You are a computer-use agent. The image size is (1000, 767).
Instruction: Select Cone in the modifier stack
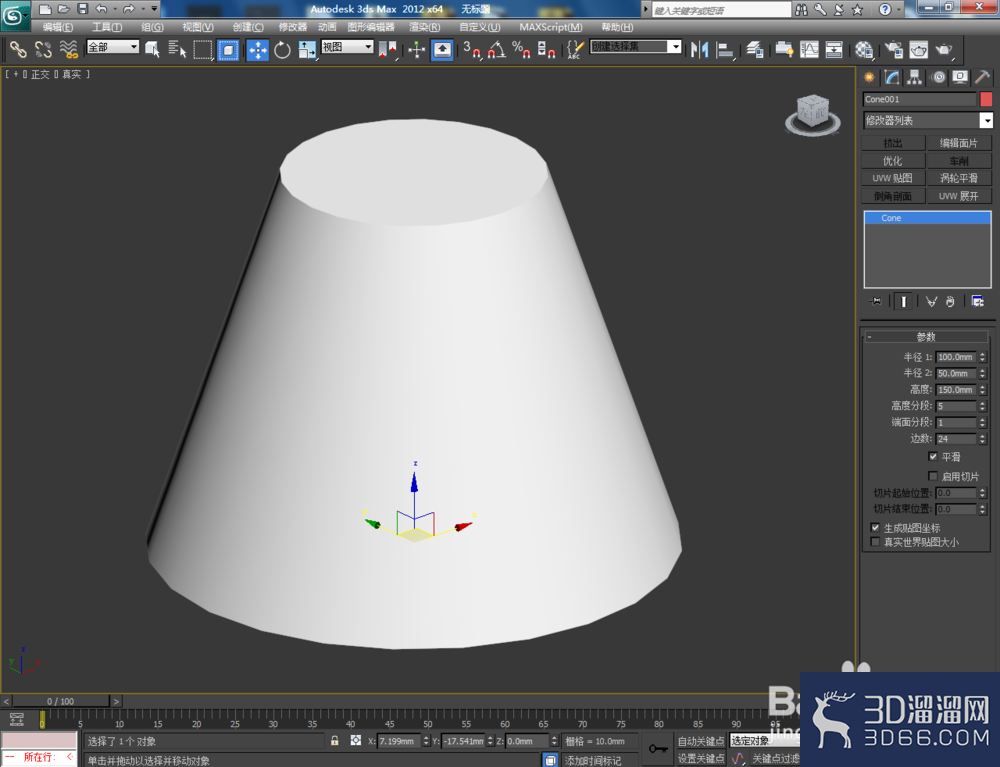click(x=927, y=218)
